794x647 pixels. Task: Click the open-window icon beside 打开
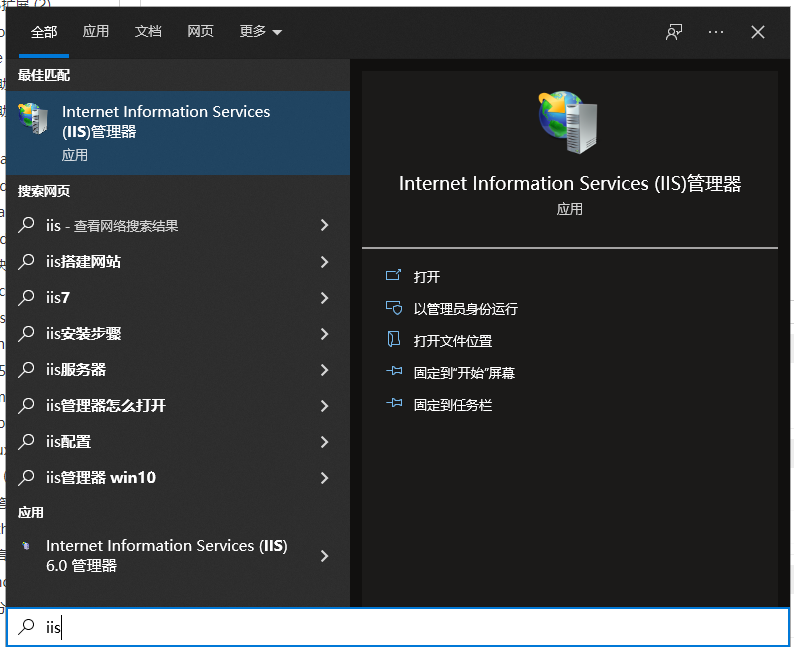(393, 275)
